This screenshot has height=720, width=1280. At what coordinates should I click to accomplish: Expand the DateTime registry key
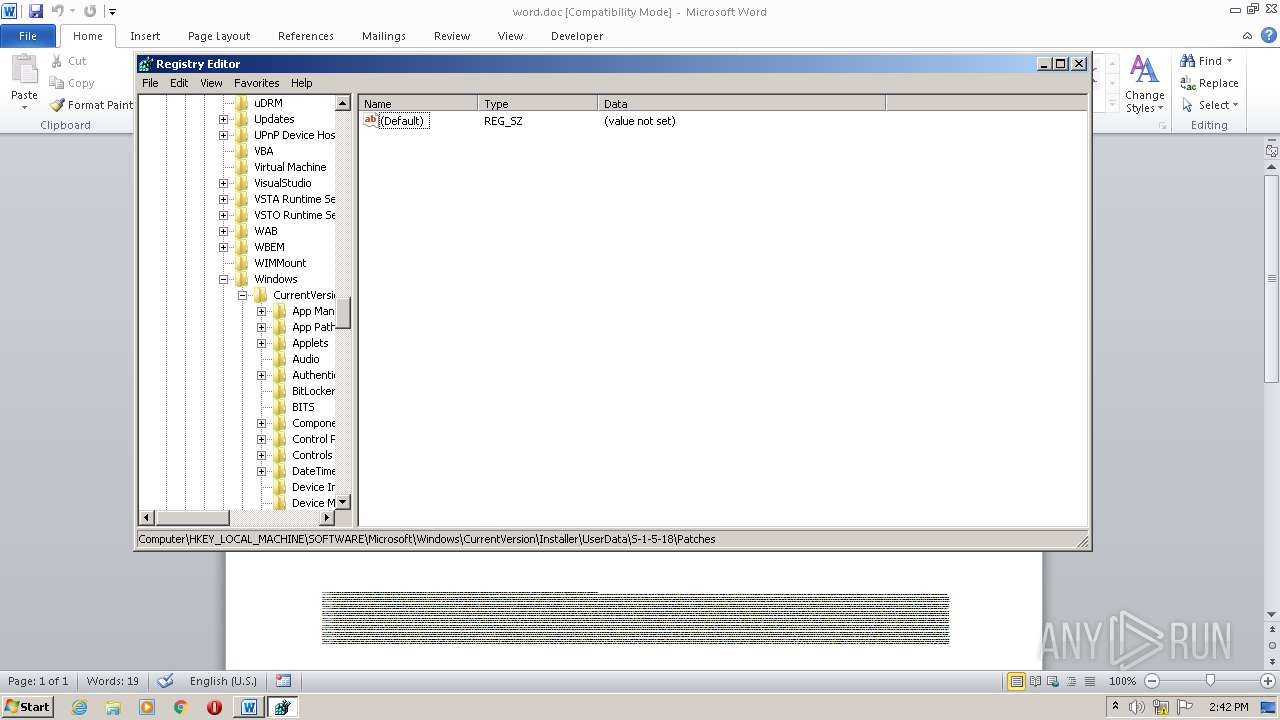pyautogui.click(x=262, y=471)
